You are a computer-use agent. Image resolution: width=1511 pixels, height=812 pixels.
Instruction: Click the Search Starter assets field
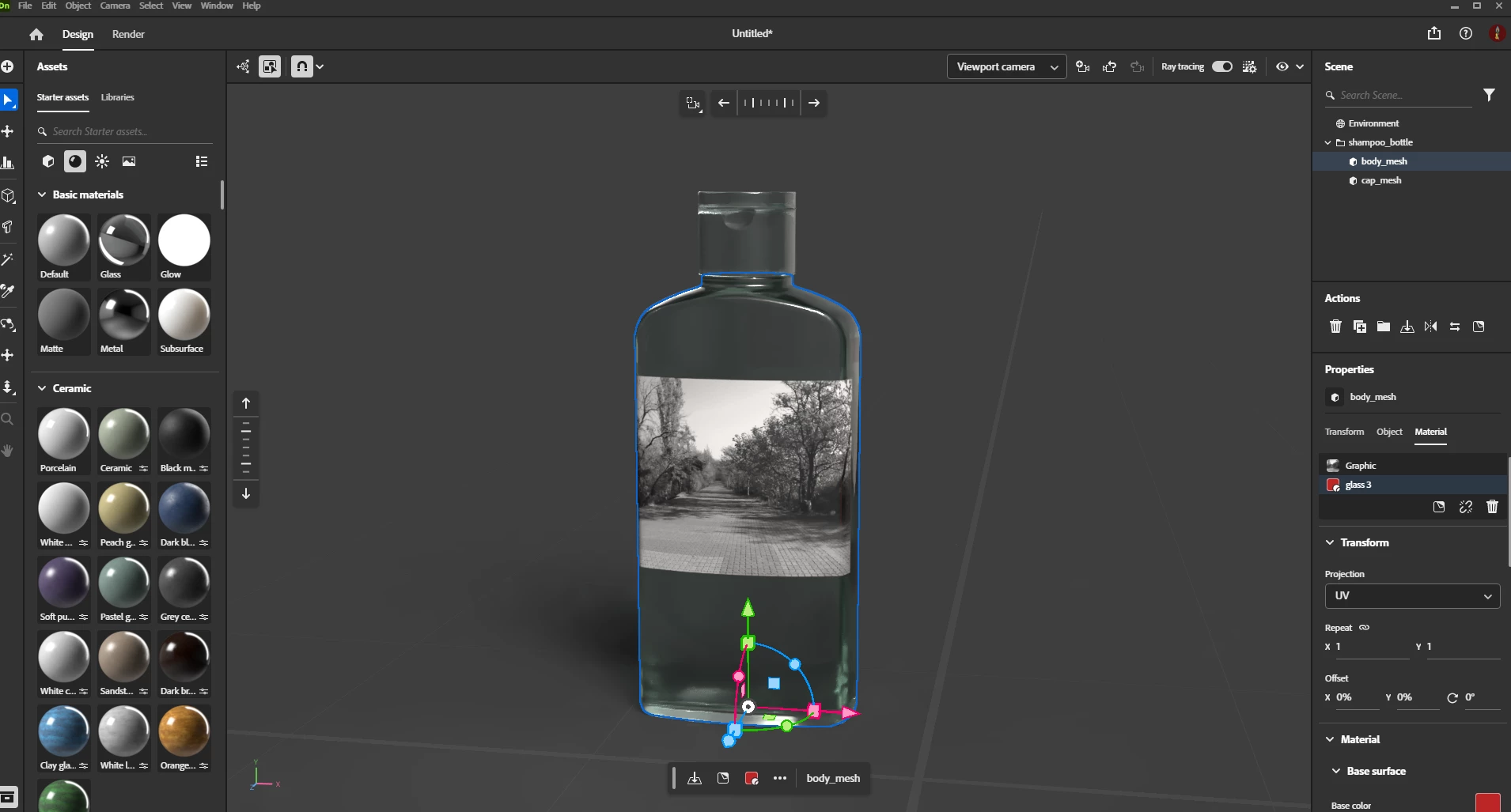pos(124,131)
